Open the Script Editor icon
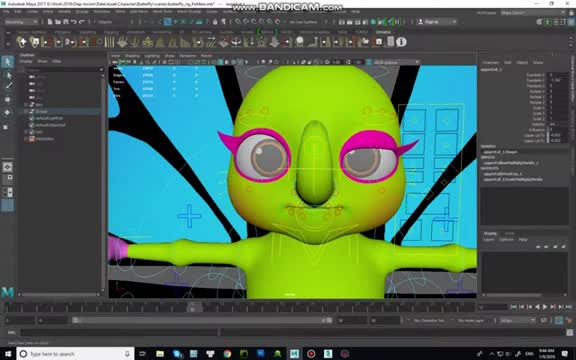The image size is (576, 360). [570, 333]
